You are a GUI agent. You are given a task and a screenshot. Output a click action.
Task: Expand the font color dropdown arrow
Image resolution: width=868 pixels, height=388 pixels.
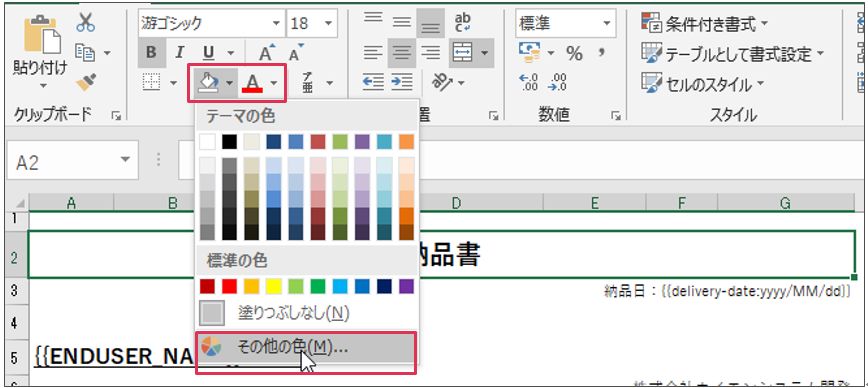[x=274, y=84]
